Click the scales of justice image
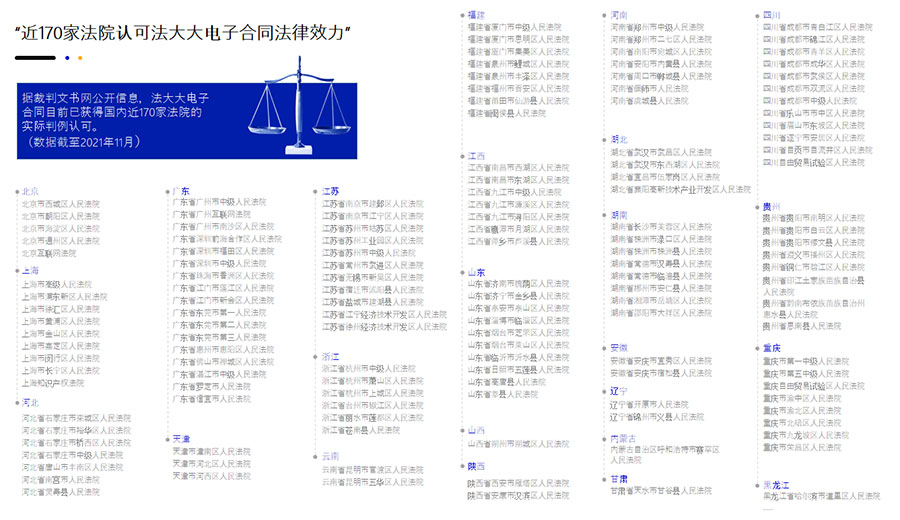Viewport: 900px width, 520px height. point(299,106)
